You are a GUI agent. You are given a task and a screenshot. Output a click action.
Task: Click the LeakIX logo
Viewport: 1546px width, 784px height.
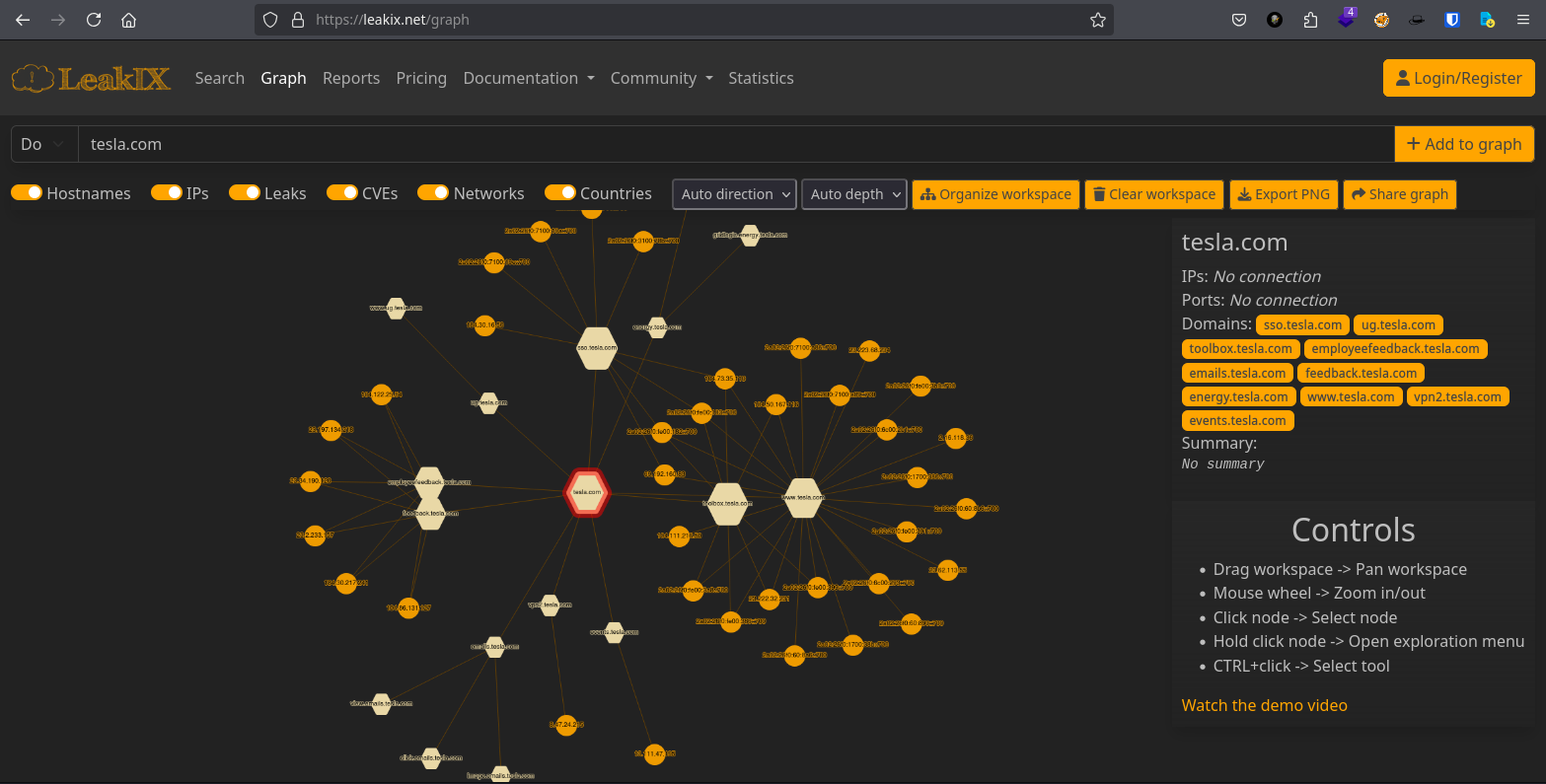(91, 78)
